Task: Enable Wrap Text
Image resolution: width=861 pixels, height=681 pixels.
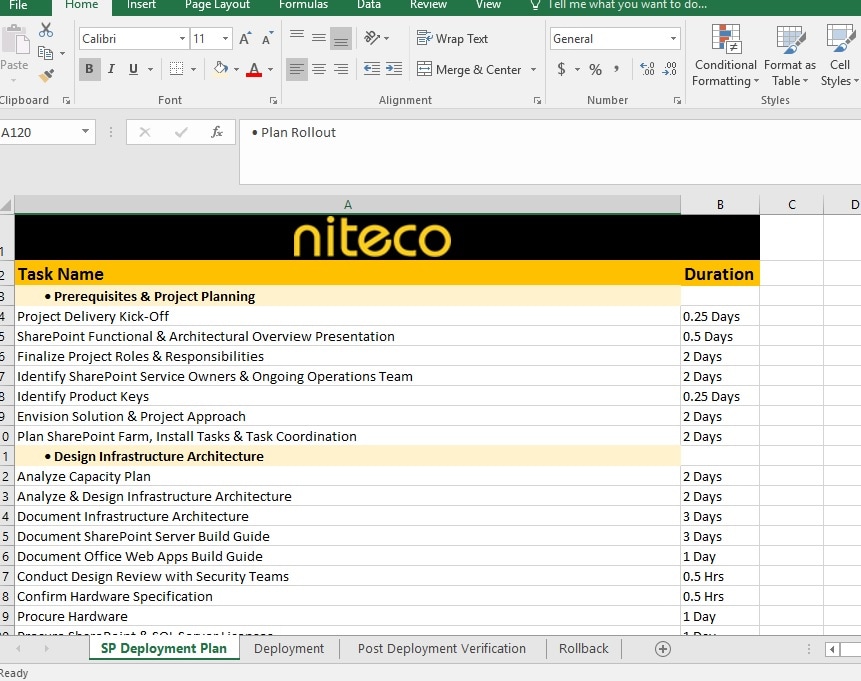Action: 452,38
